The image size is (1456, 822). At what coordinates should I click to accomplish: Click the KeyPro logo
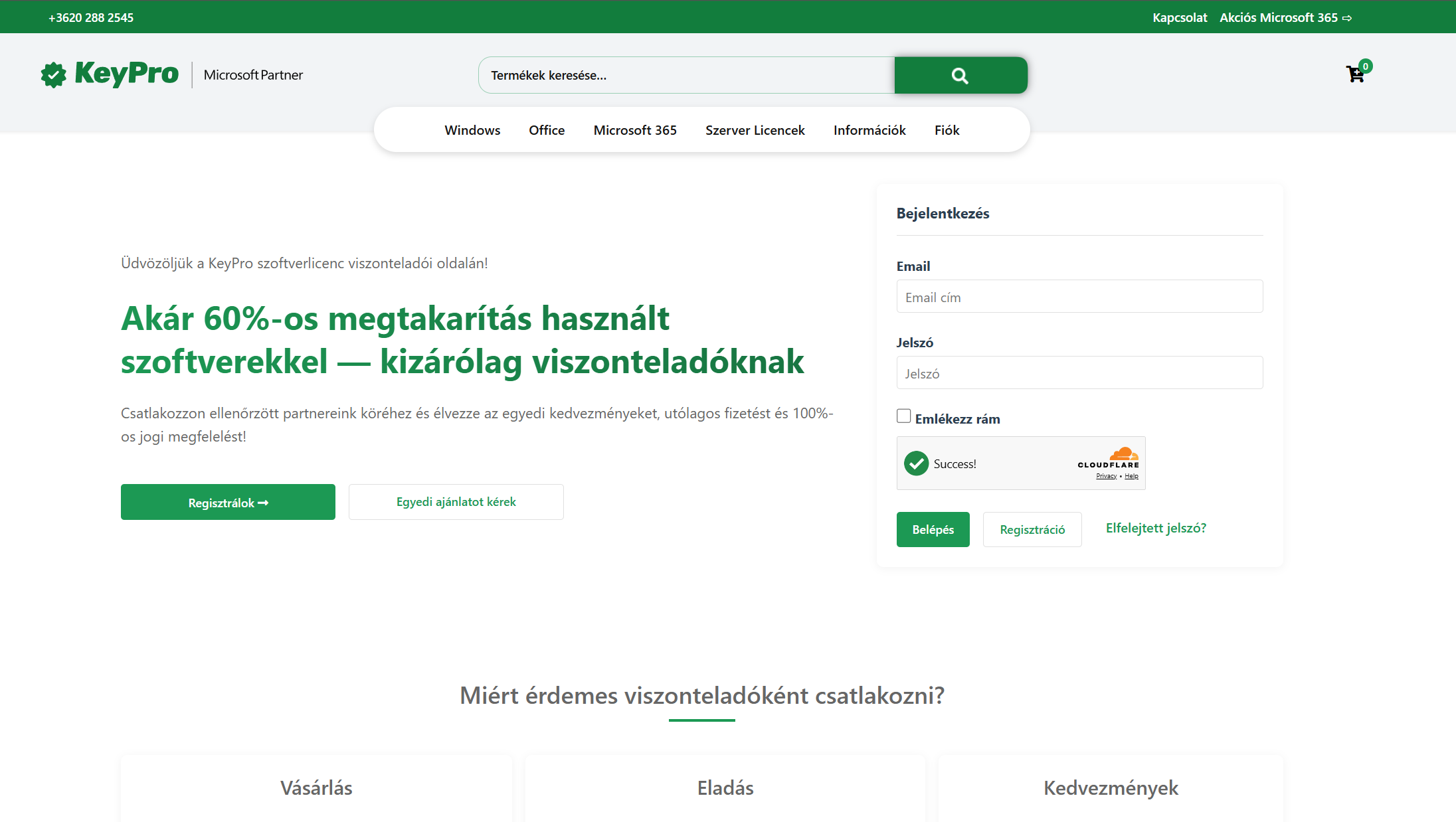pos(110,74)
